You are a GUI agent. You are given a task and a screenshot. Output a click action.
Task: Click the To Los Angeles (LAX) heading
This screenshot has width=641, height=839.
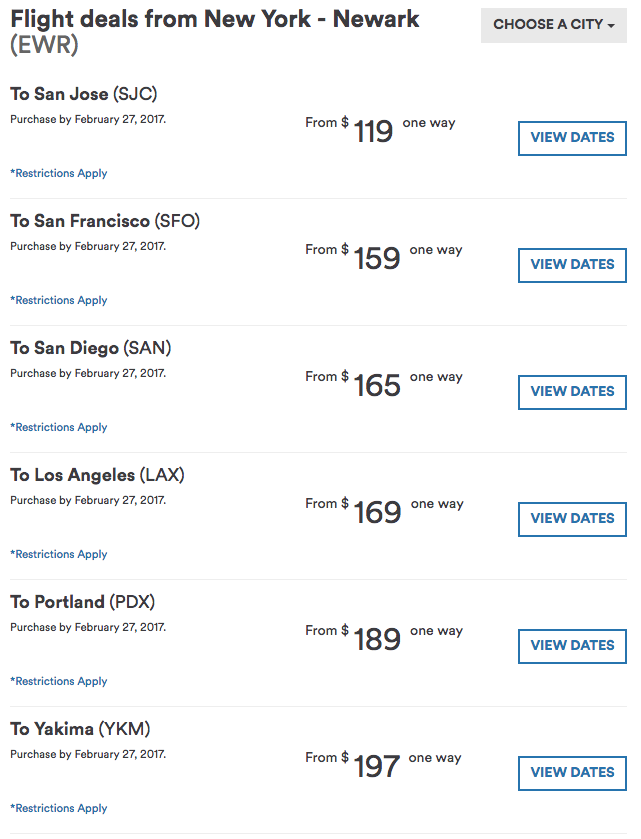point(97,475)
